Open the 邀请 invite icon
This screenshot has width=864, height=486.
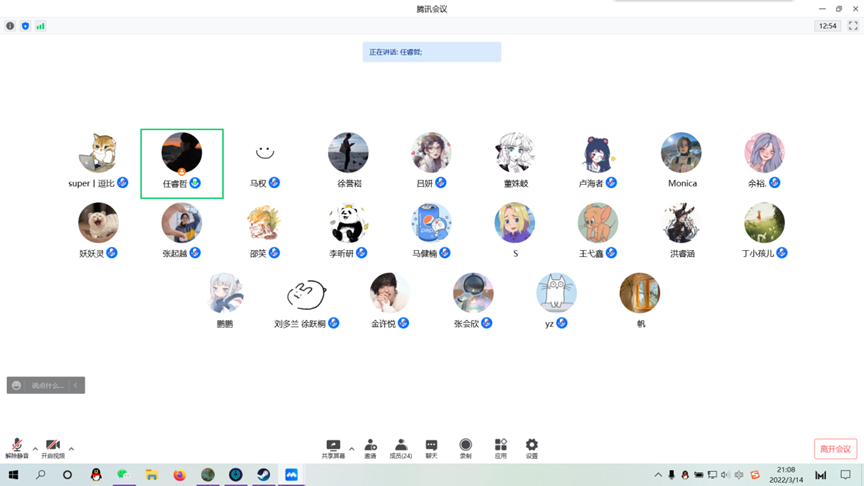coord(370,446)
